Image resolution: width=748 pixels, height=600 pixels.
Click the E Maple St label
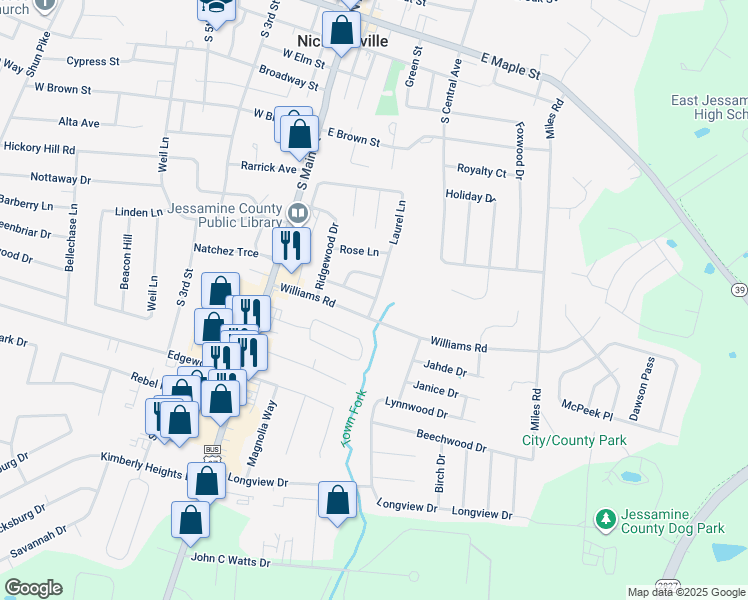coord(510,66)
